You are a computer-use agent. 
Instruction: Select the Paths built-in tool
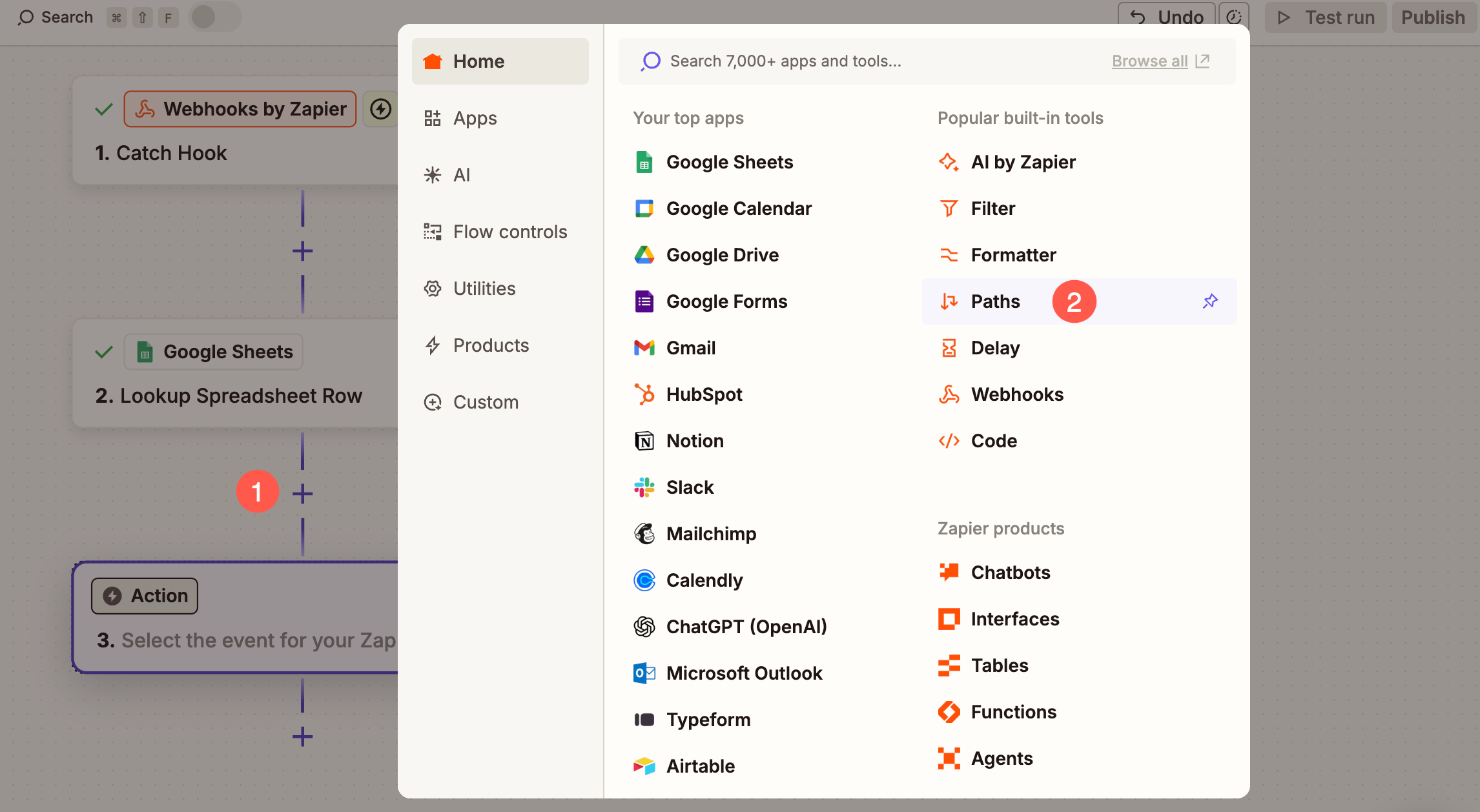click(x=1080, y=301)
